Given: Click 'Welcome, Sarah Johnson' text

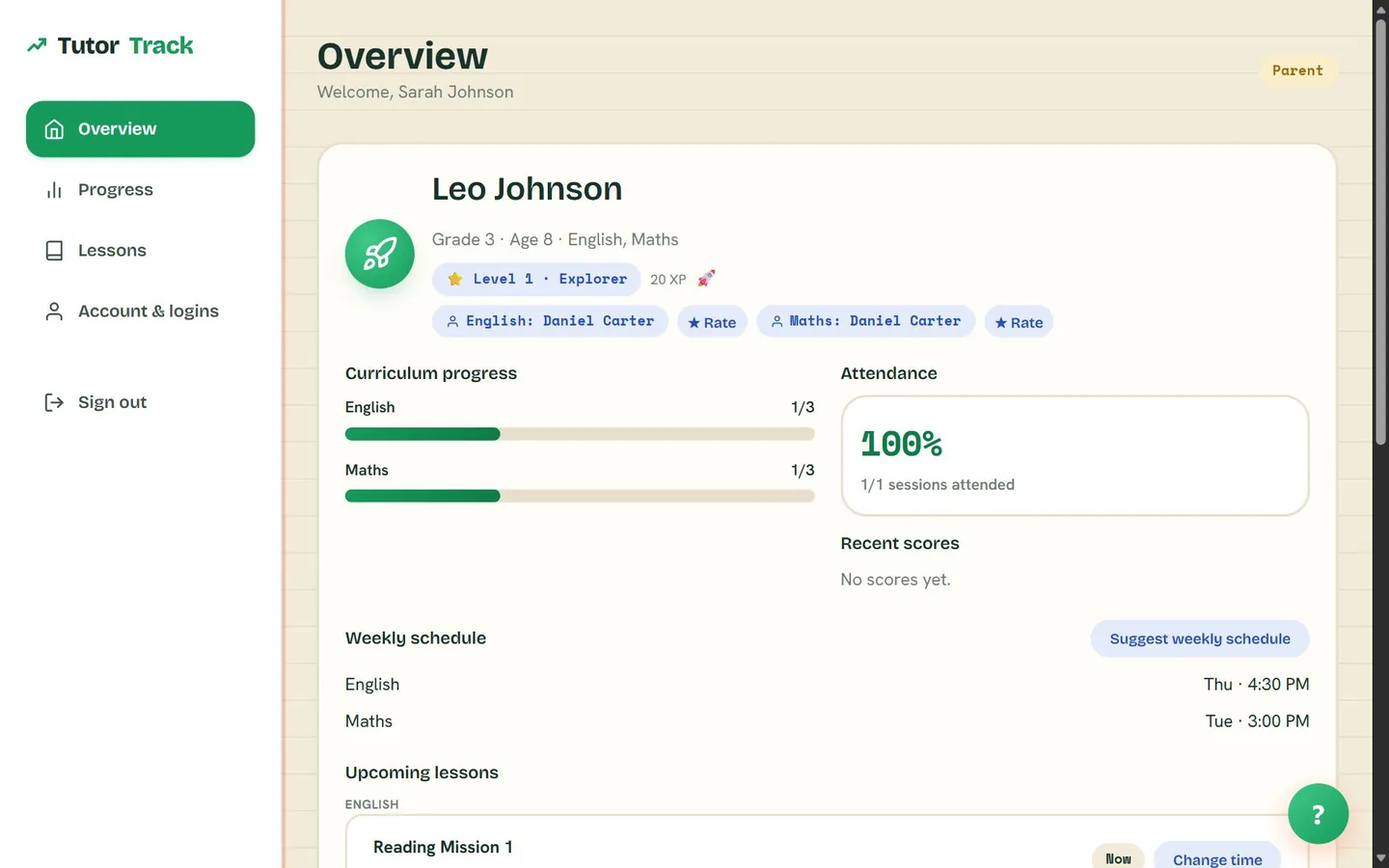Looking at the screenshot, I should tap(415, 92).
